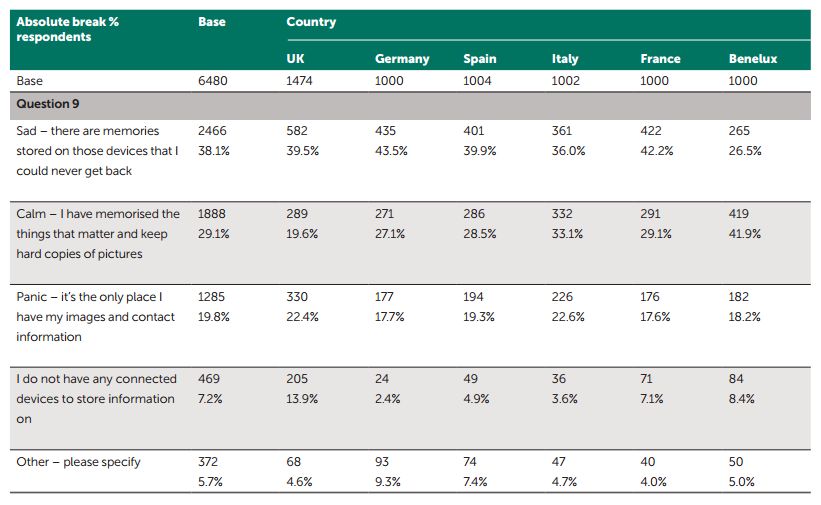Screen dimensions: 821x505
Task: Select the Benelux column header
Action: click(x=753, y=59)
